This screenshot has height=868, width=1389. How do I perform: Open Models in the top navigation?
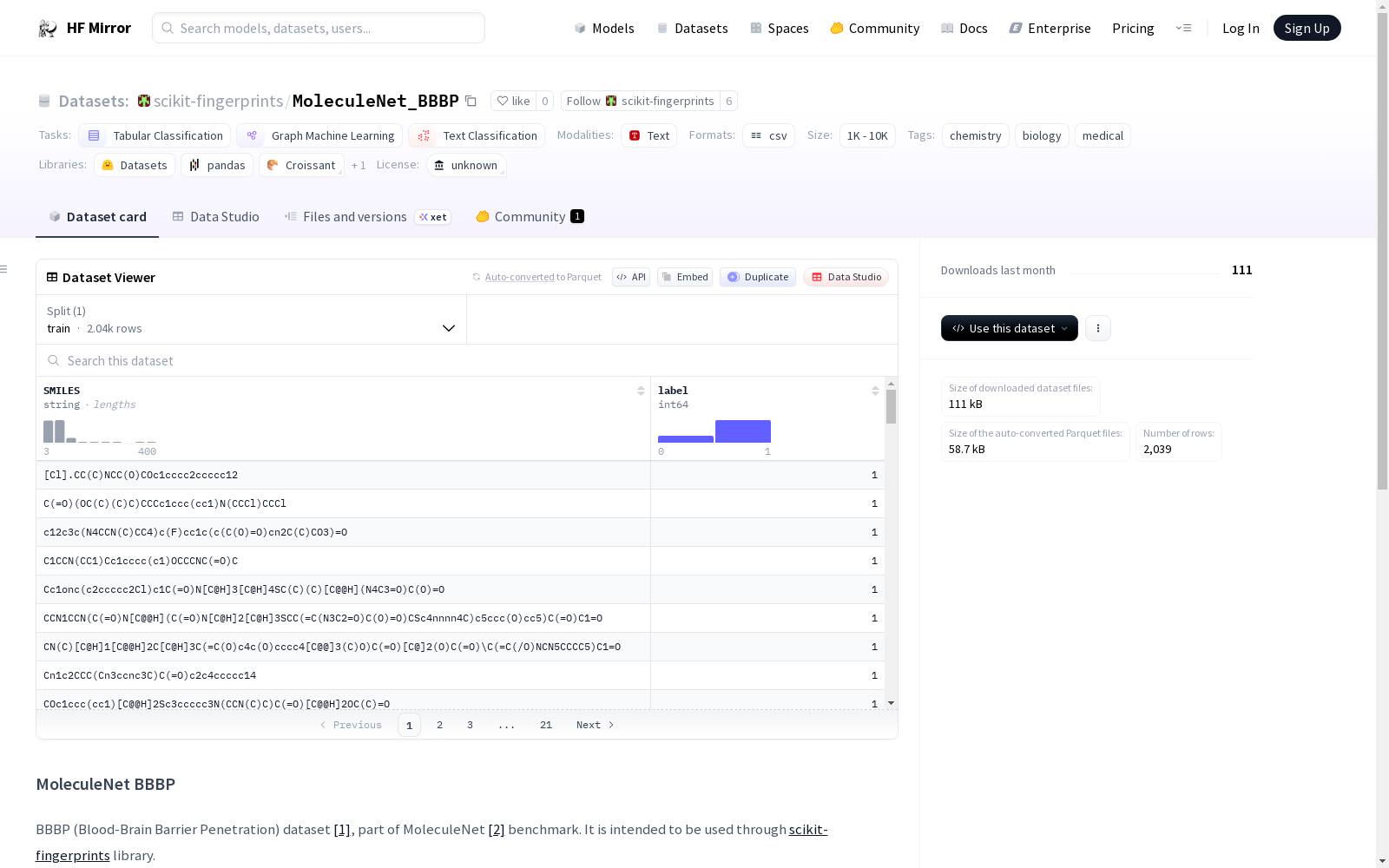point(604,29)
